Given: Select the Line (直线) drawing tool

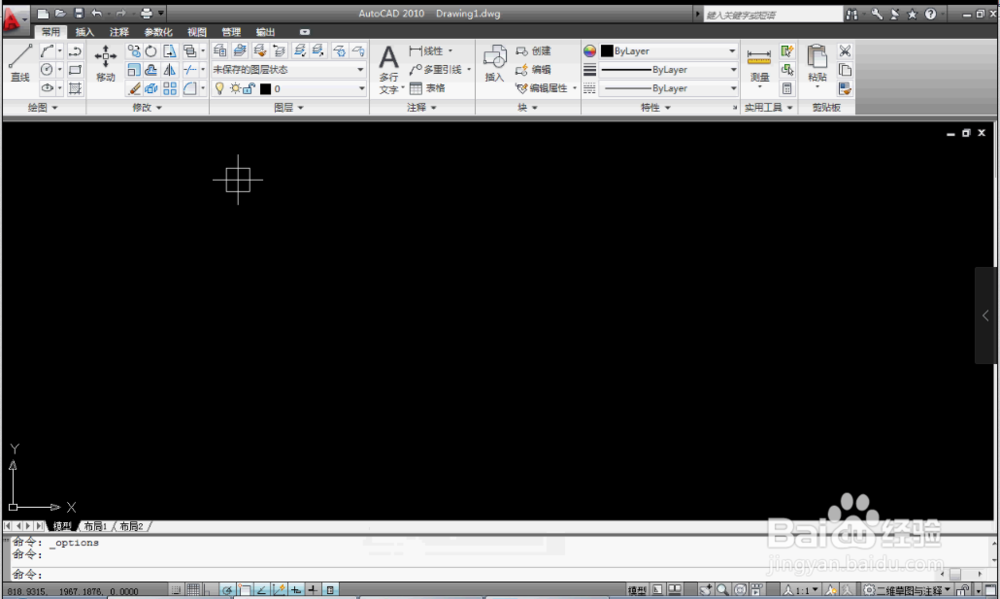Looking at the screenshot, I should (x=20, y=63).
